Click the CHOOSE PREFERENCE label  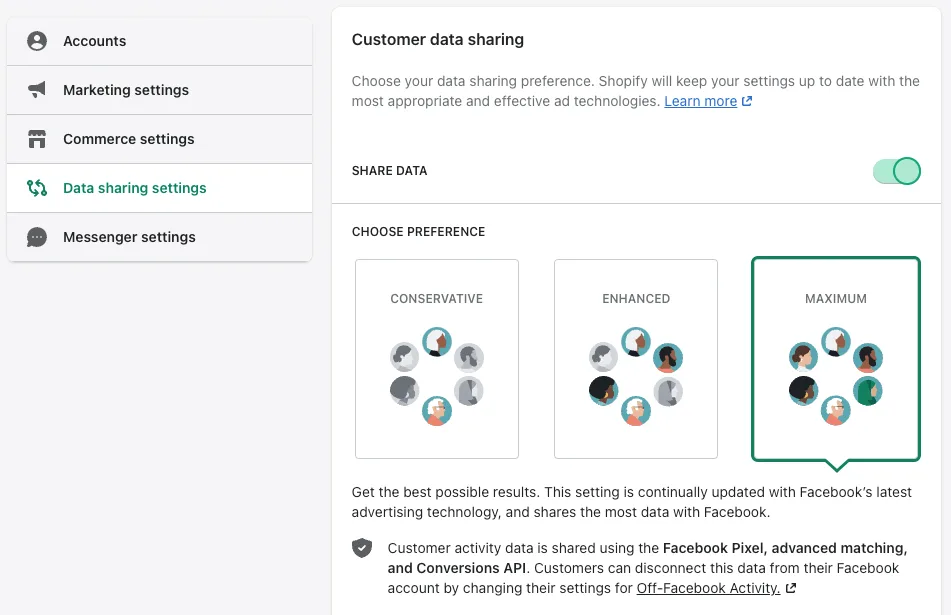[418, 232]
